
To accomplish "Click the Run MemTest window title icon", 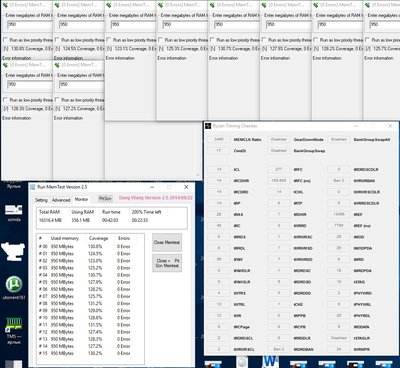I will [33, 187].
